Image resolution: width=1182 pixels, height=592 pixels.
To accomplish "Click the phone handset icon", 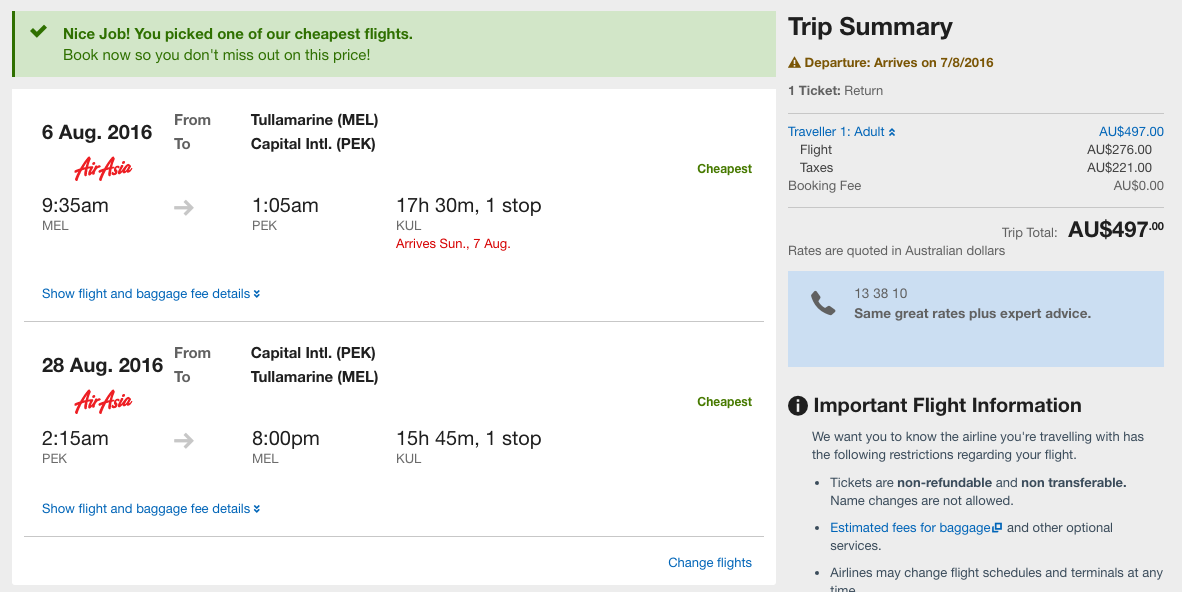I will [x=822, y=303].
